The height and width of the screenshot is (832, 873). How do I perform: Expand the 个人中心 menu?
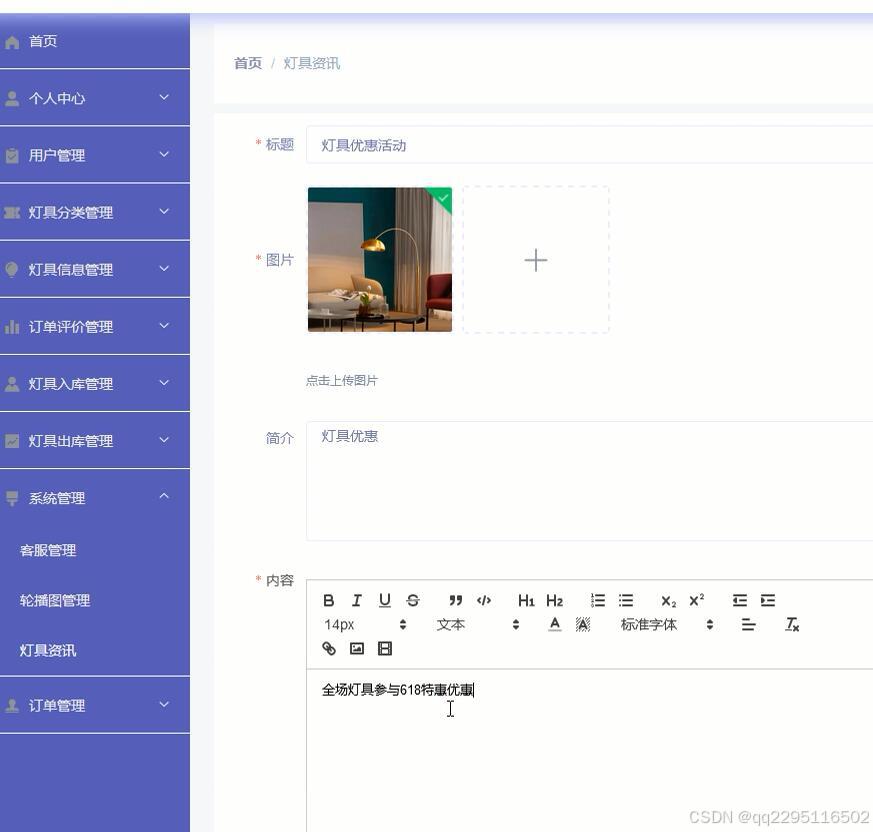tap(95, 98)
